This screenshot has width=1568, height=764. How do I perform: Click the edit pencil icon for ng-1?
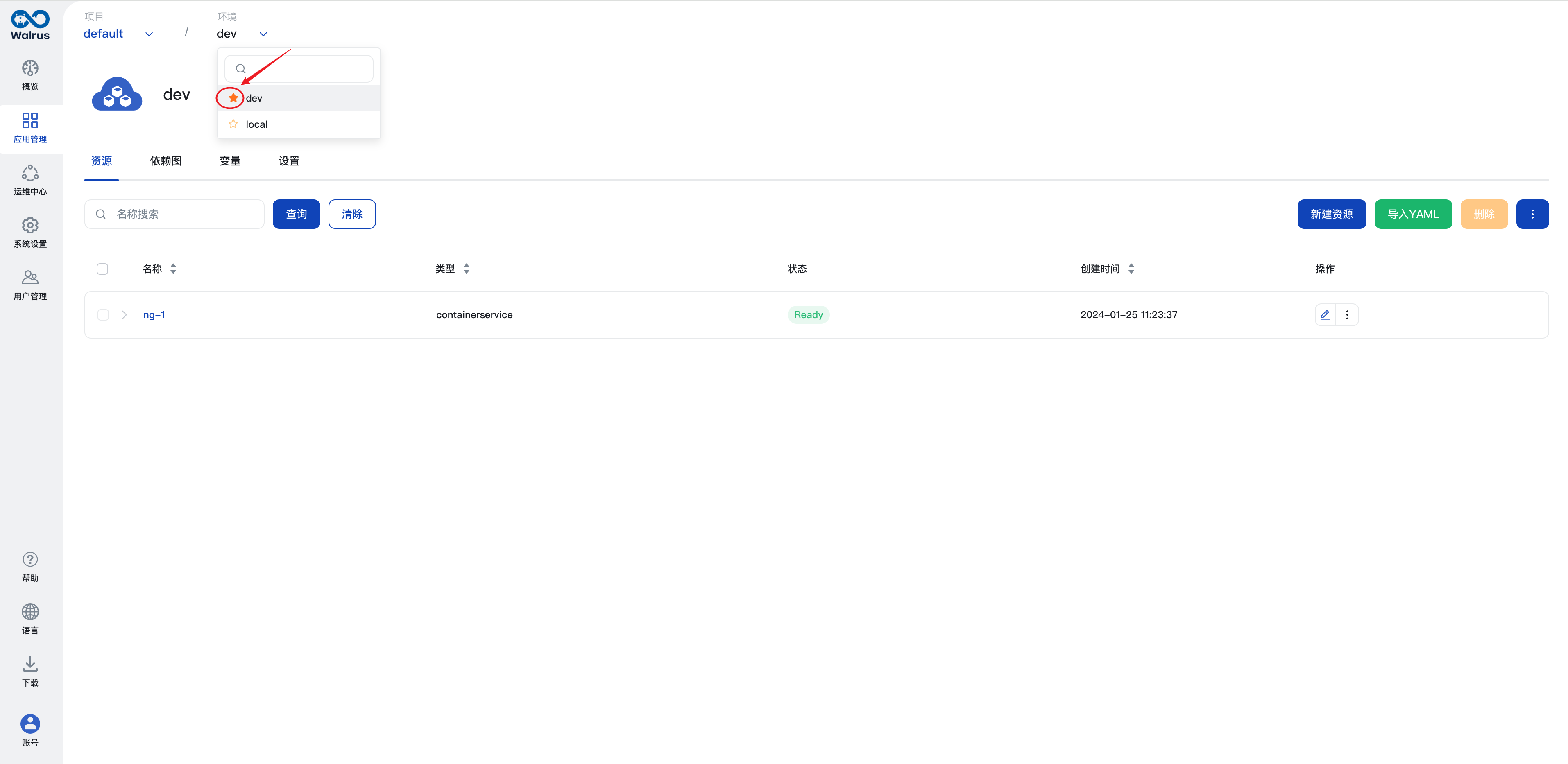click(1325, 314)
